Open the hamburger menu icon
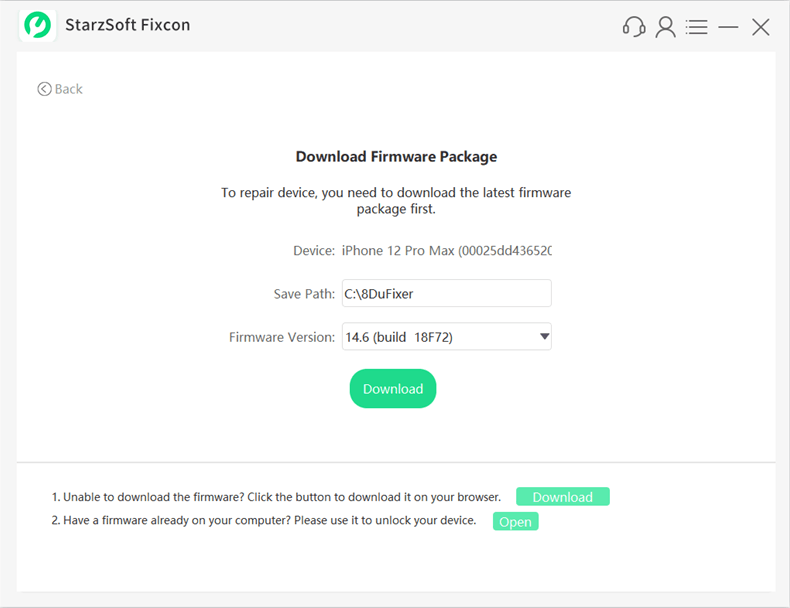Image resolution: width=790 pixels, height=608 pixels. (697, 27)
